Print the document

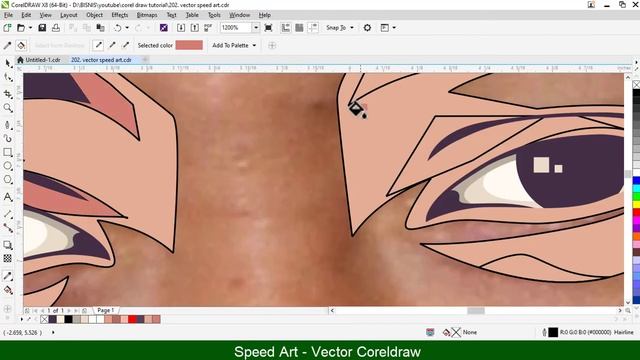click(x=56, y=28)
